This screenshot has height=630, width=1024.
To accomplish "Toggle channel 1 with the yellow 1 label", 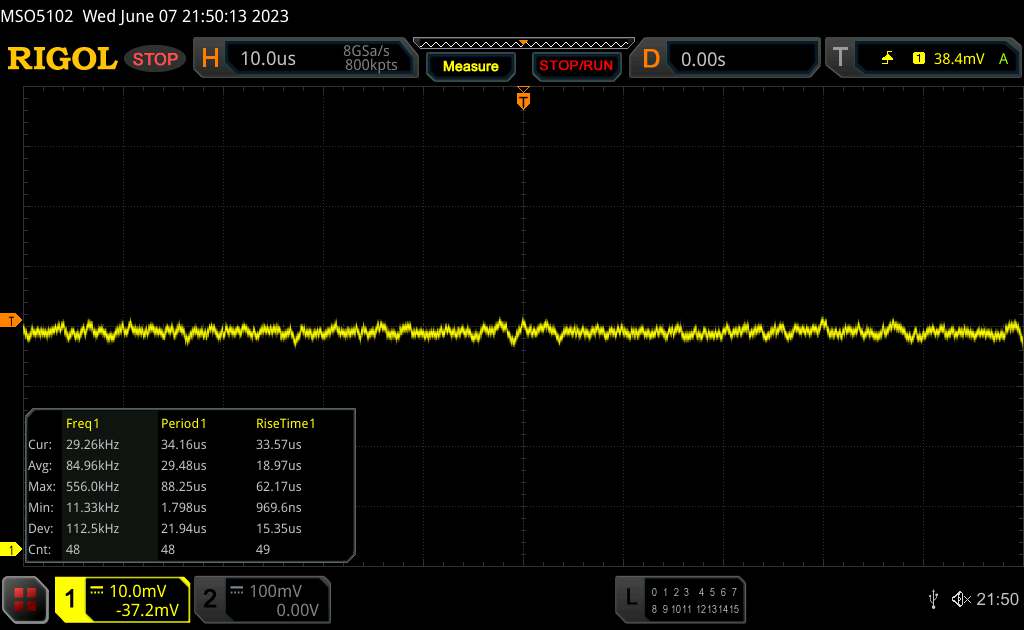I will click(71, 599).
